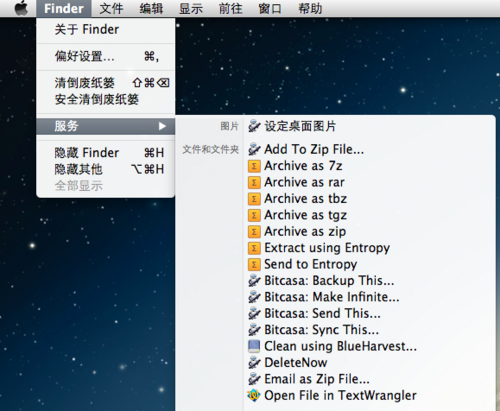Select Bitcasa: Backup This... text
This screenshot has width=500, height=411.
pos(329,281)
